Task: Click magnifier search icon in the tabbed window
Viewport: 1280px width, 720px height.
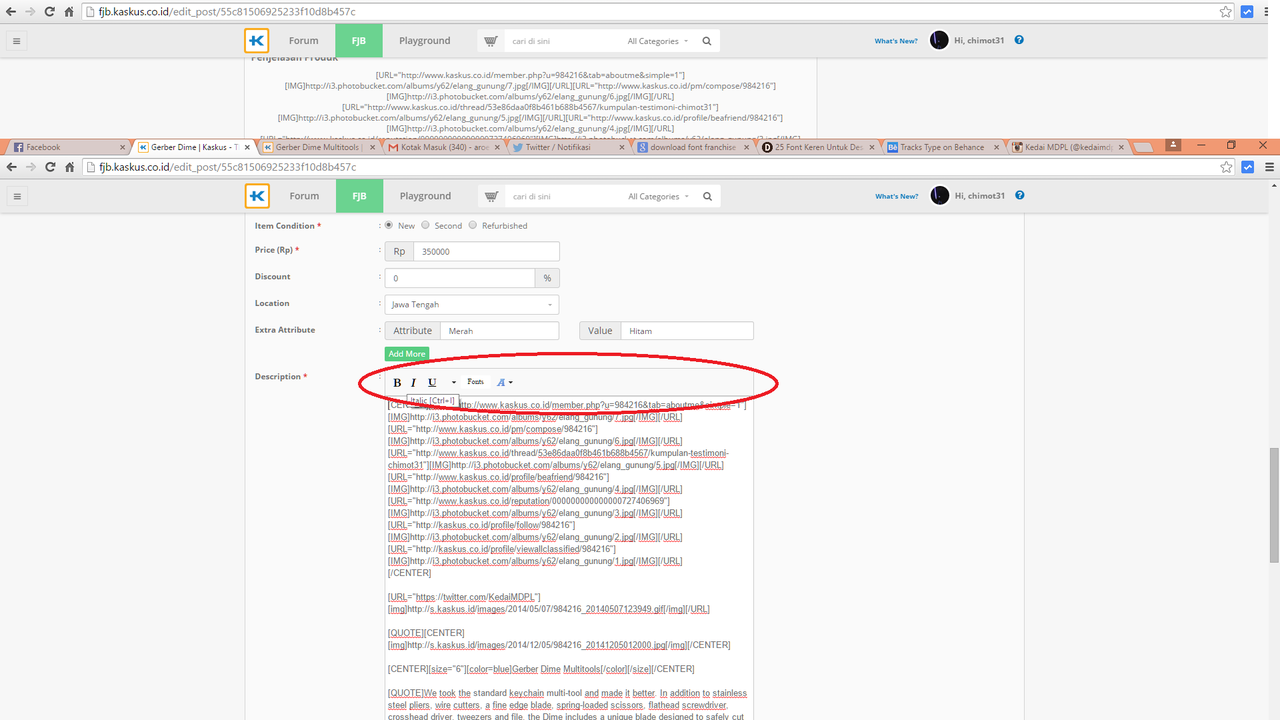Action: tap(707, 197)
